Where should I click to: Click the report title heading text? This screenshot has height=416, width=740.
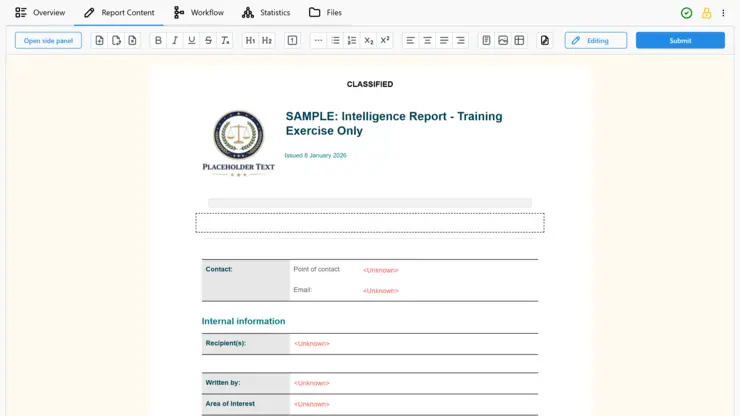(x=394, y=124)
